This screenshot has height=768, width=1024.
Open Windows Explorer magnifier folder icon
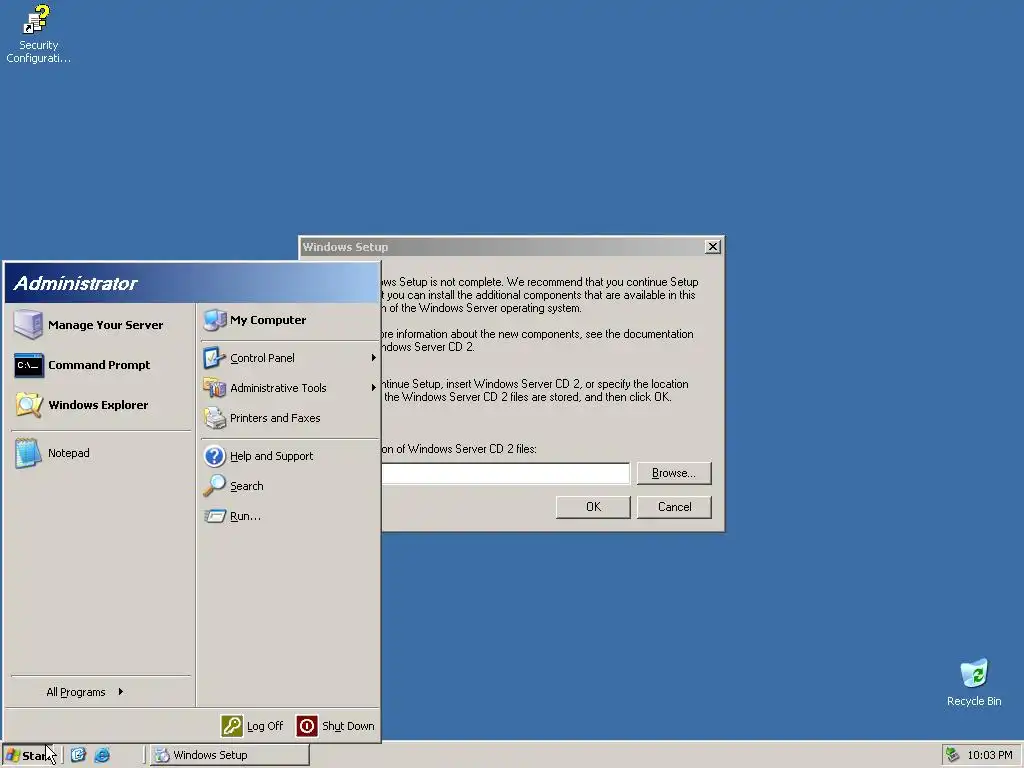29,405
